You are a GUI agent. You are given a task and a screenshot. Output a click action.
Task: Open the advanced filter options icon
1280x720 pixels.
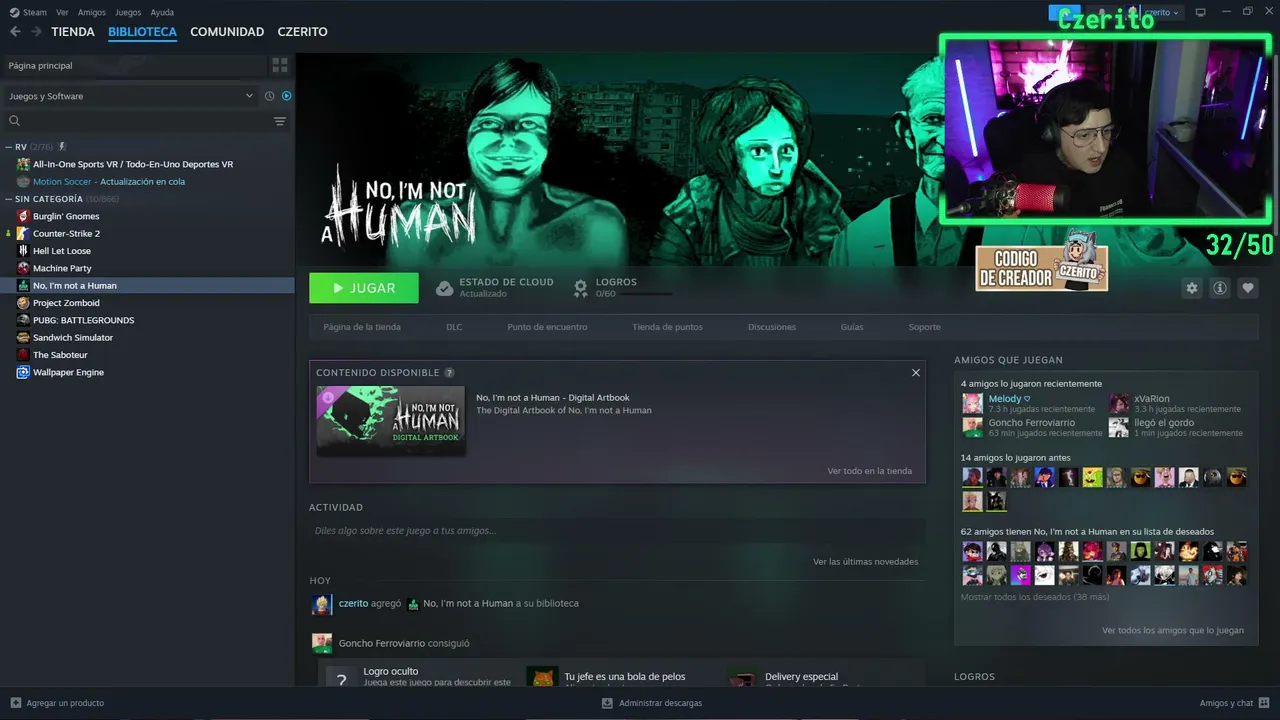(x=280, y=121)
